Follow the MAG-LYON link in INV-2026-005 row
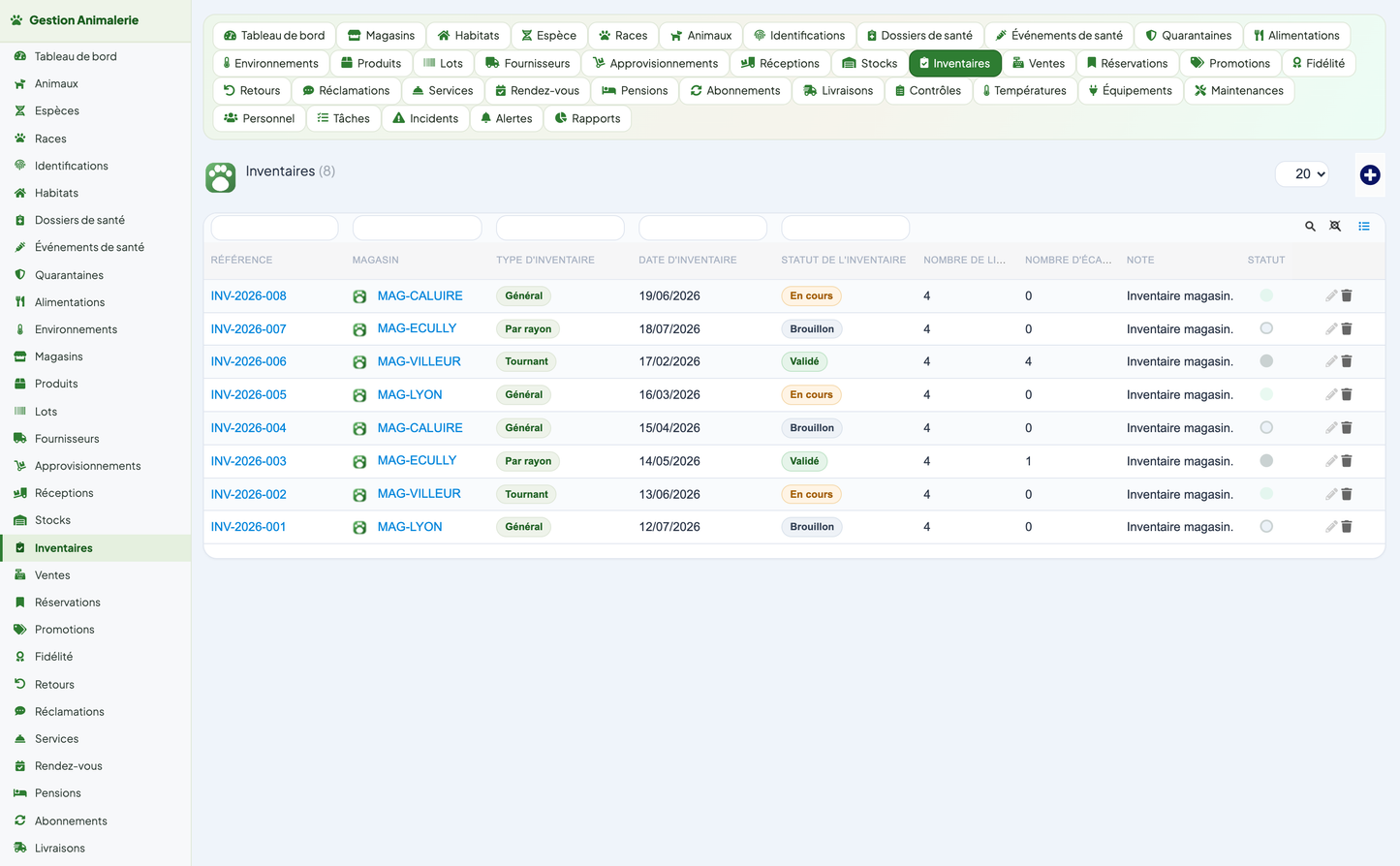 [x=410, y=394]
